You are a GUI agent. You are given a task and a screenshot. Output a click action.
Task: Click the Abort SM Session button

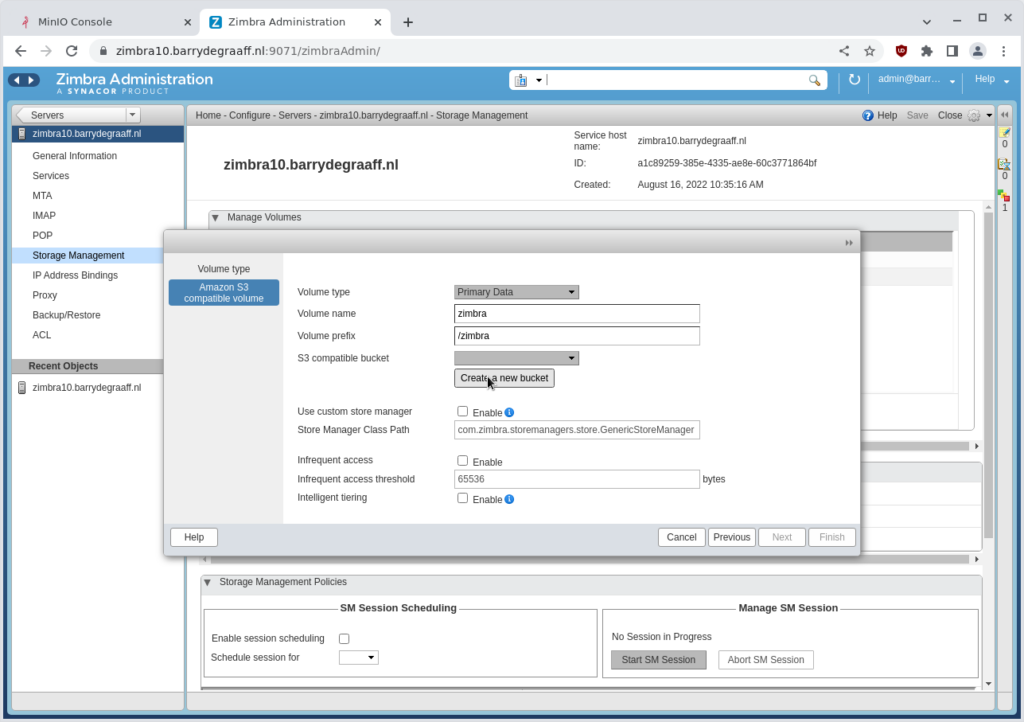pos(765,660)
